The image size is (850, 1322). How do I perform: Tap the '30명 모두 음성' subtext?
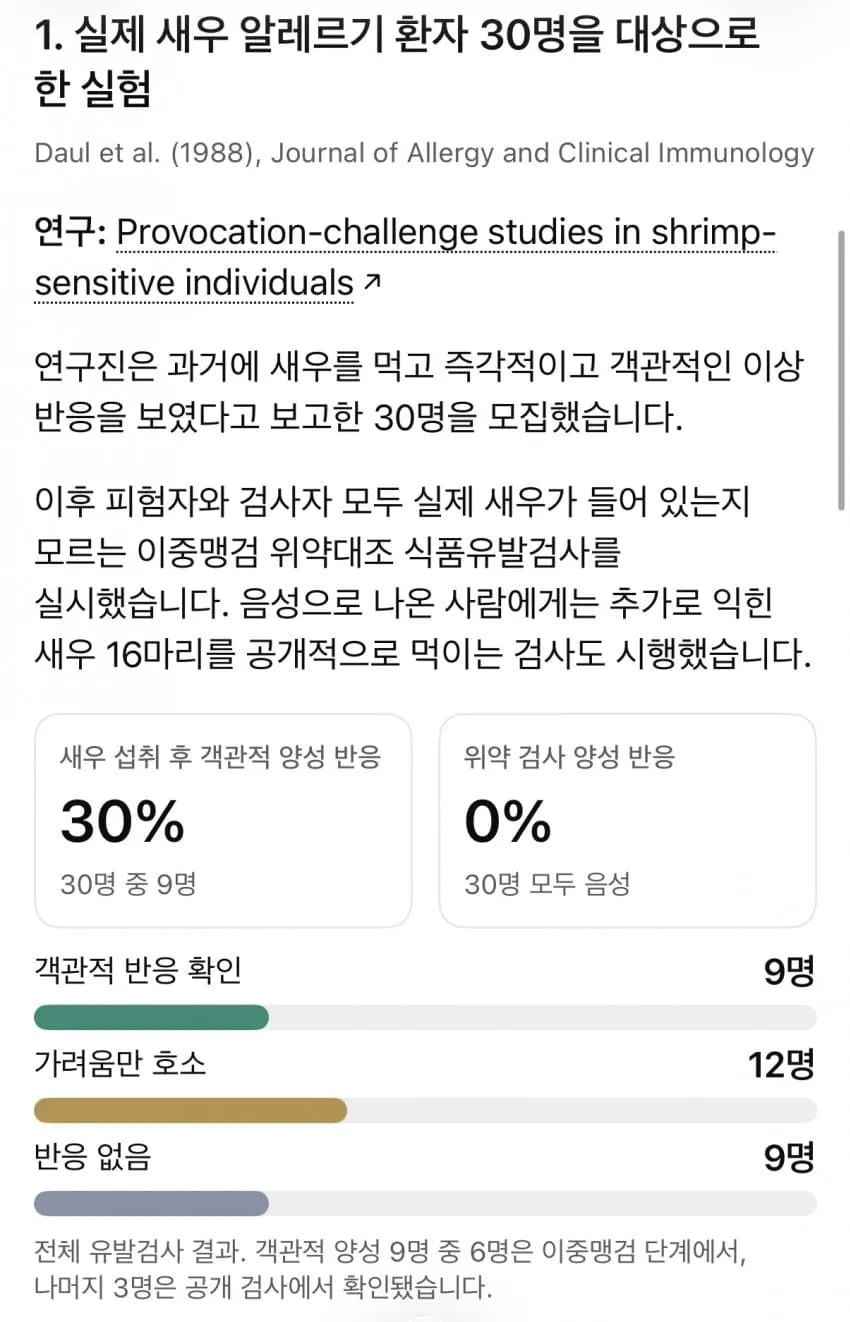coord(547,885)
